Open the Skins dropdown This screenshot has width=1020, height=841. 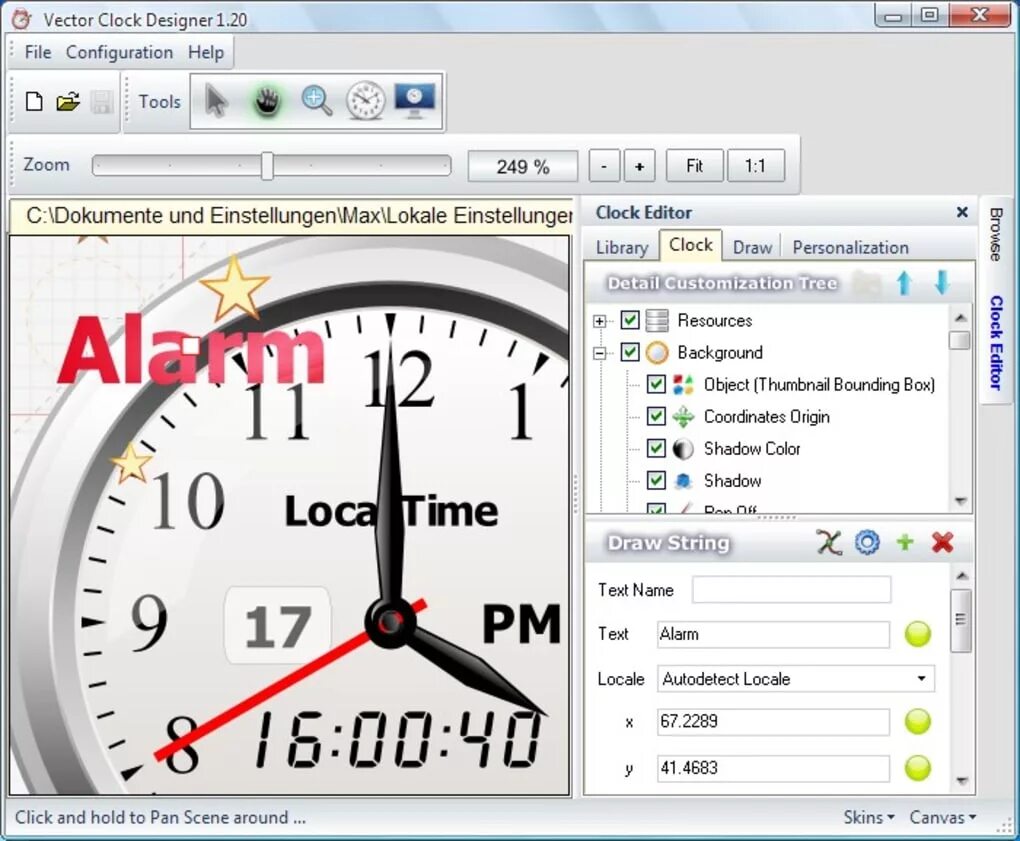pos(868,817)
